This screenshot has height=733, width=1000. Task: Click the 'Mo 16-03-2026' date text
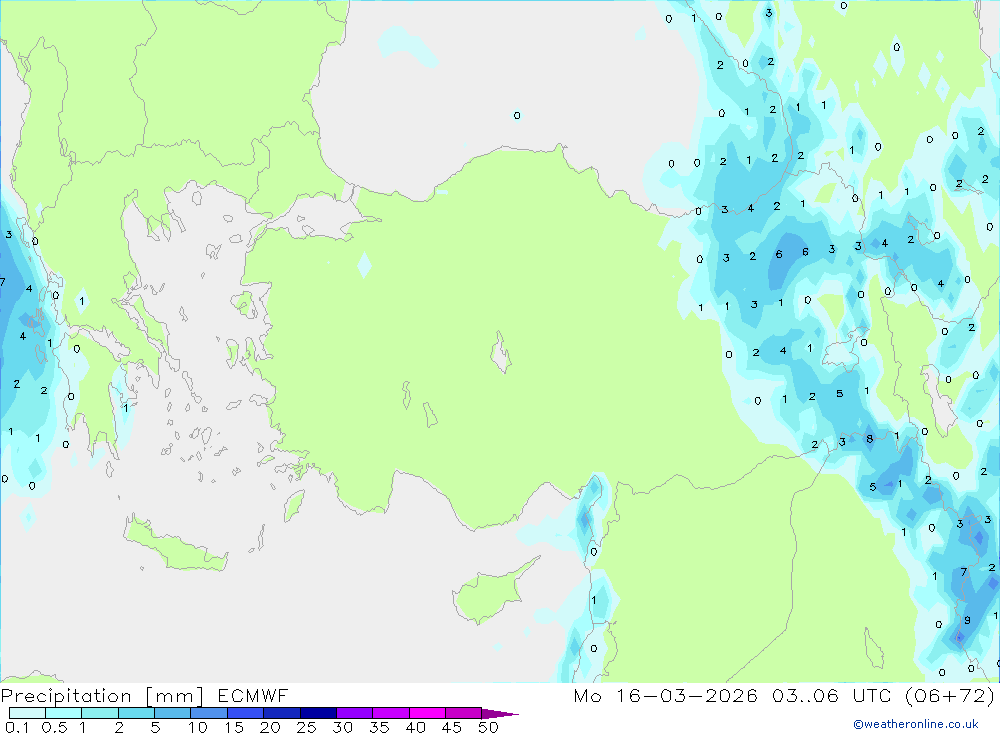coord(666,696)
